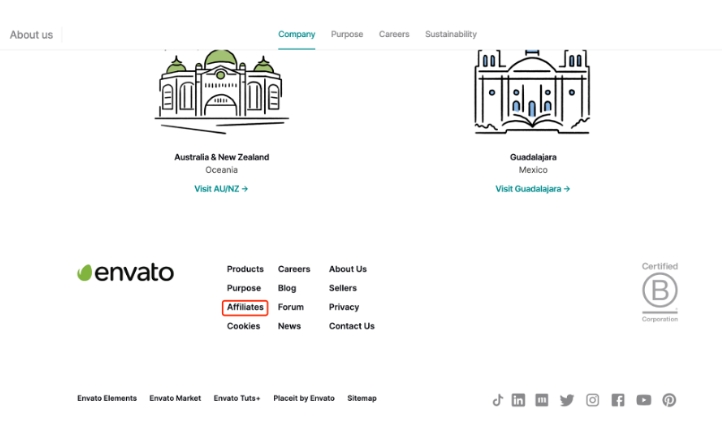
Task: Go to Envato Elements footer link
Action: click(x=107, y=398)
